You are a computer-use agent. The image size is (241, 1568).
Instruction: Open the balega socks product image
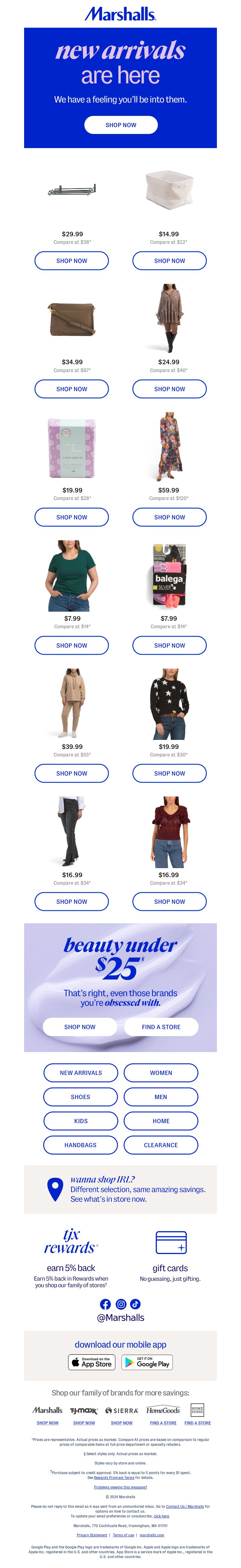coord(169,576)
